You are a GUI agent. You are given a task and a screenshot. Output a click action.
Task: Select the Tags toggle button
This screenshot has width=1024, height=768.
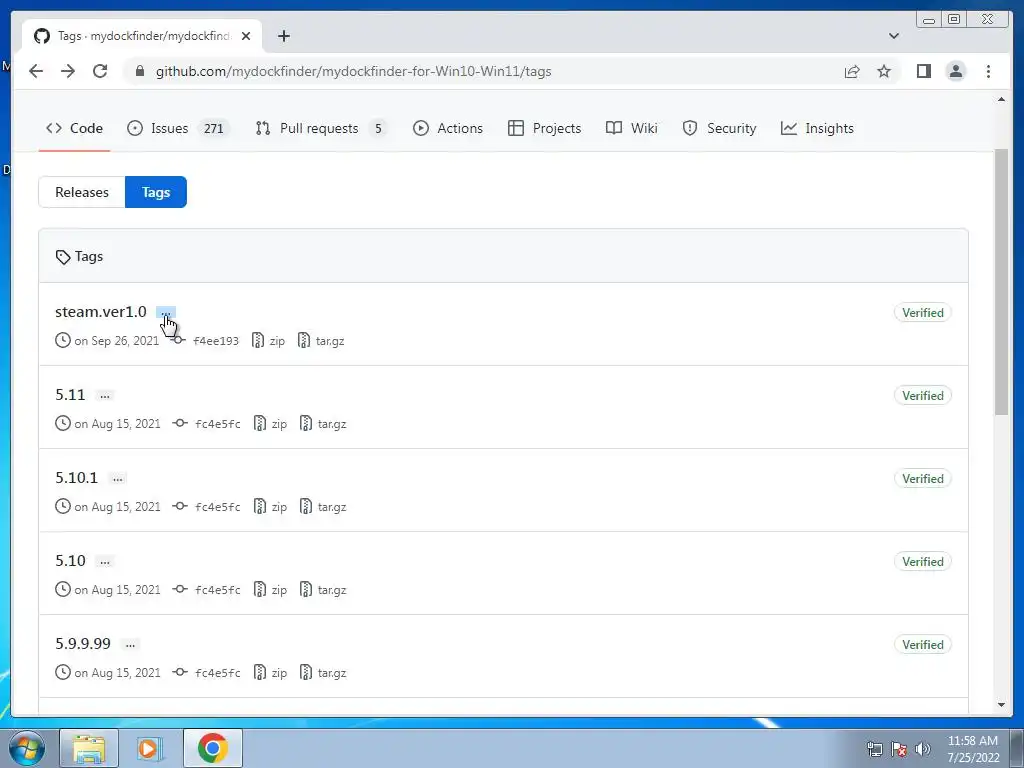156,192
